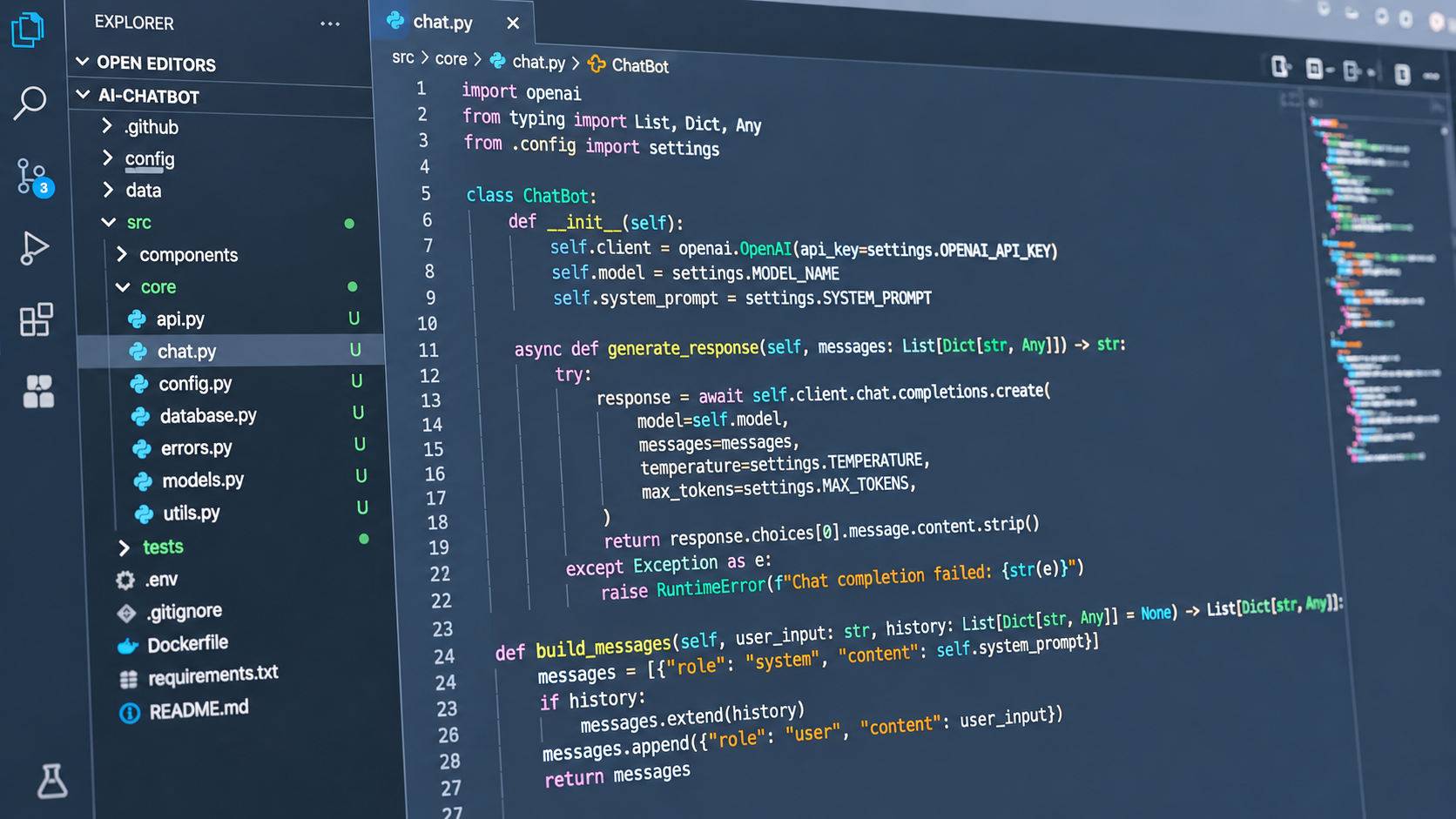Click core in the breadcrumb path
This screenshot has height=819, width=1456.
[451, 59]
